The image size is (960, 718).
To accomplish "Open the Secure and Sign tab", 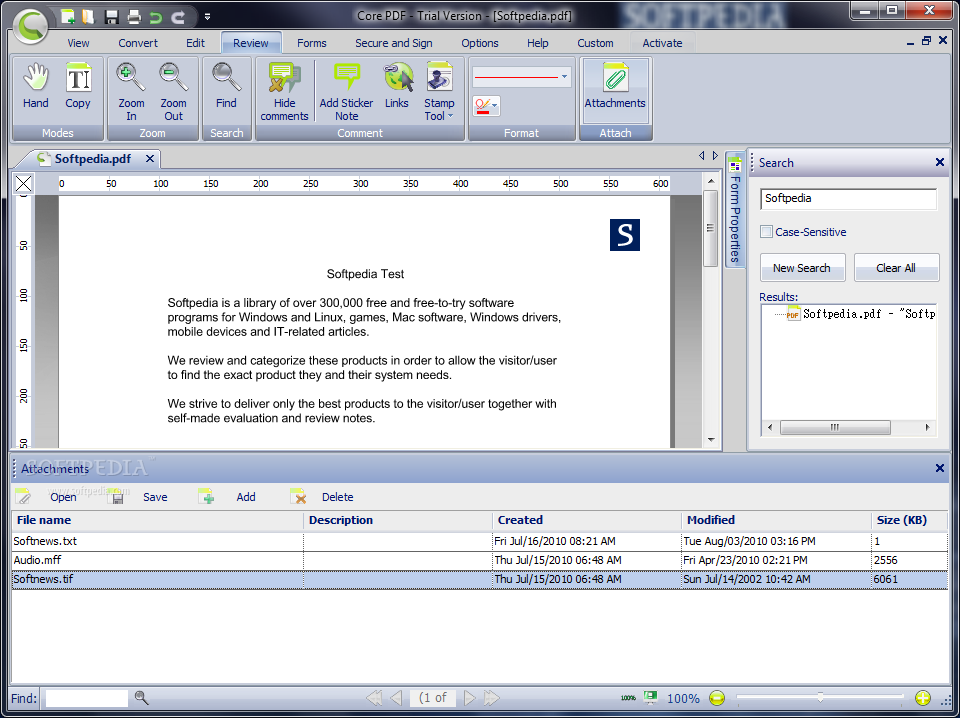I will [394, 43].
